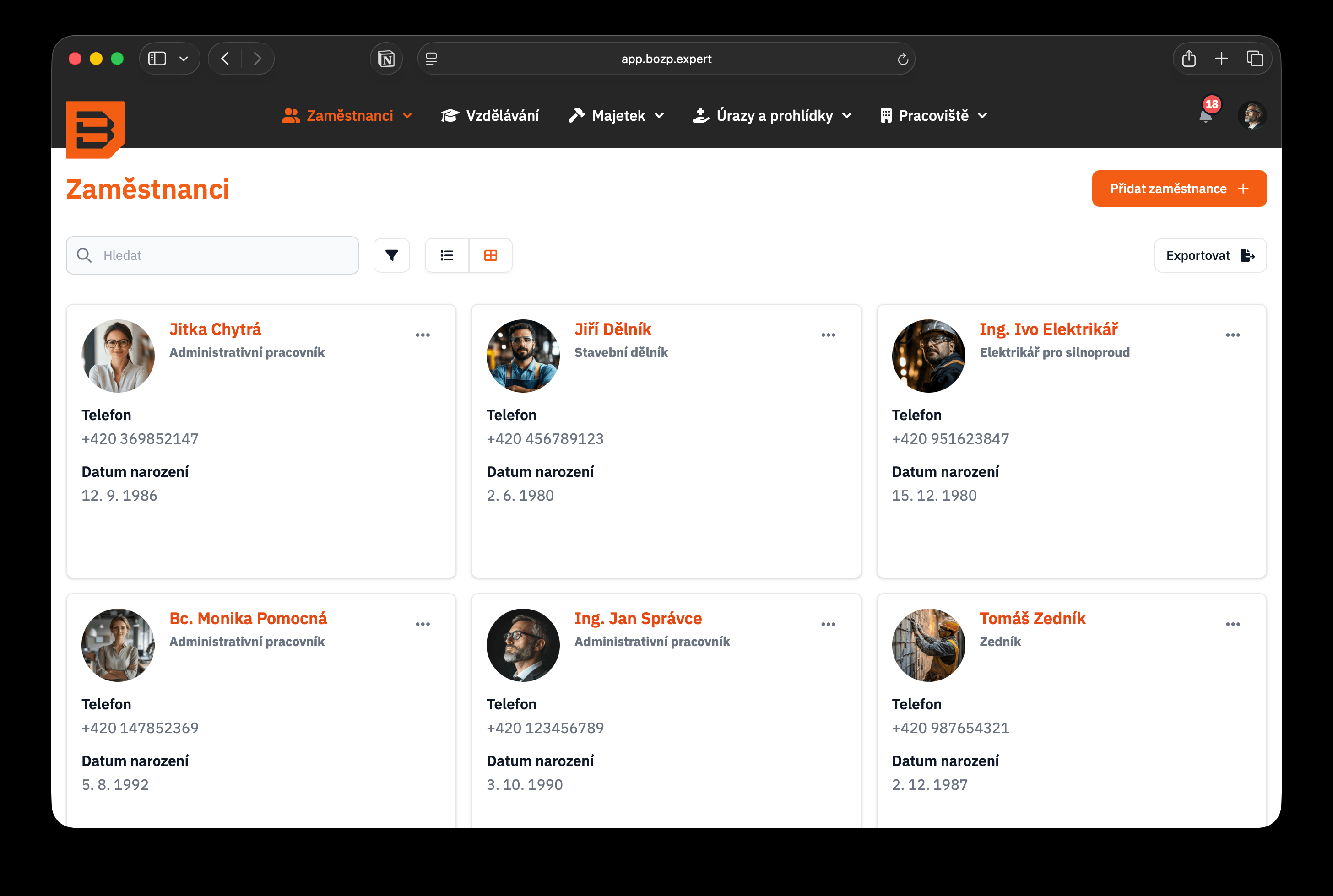Open the search magnifier icon
Screen dimensions: 1333x896
[x=84, y=255]
